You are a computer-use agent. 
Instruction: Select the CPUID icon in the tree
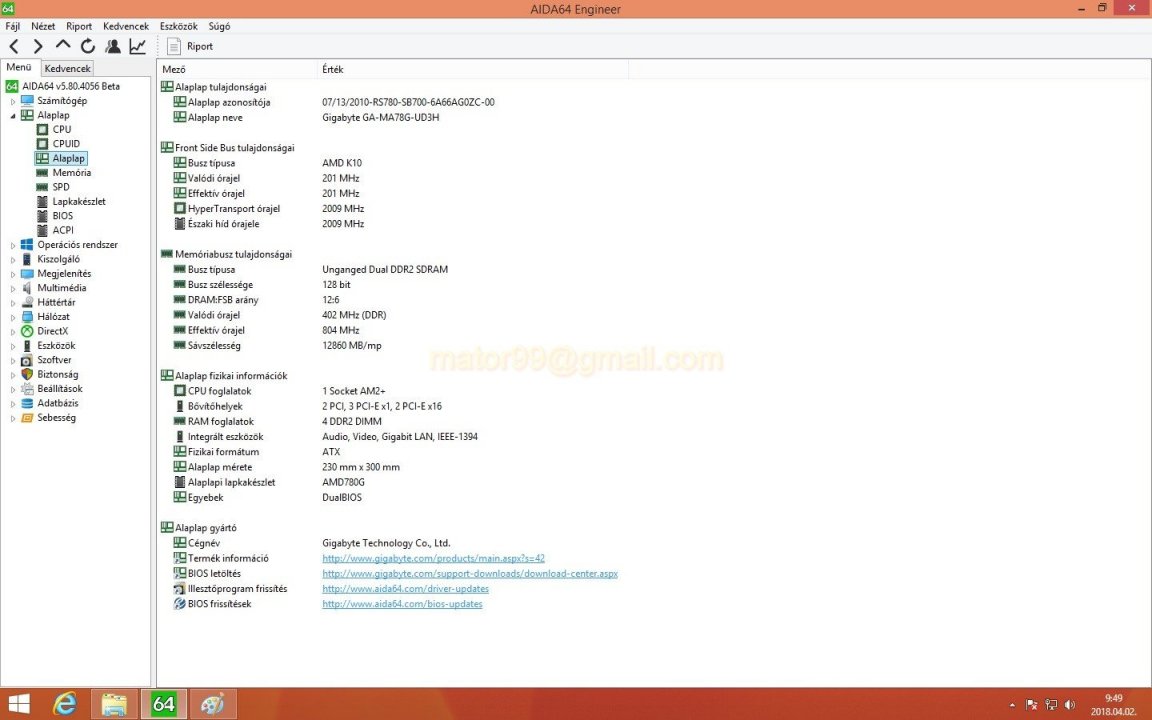pyautogui.click(x=43, y=144)
